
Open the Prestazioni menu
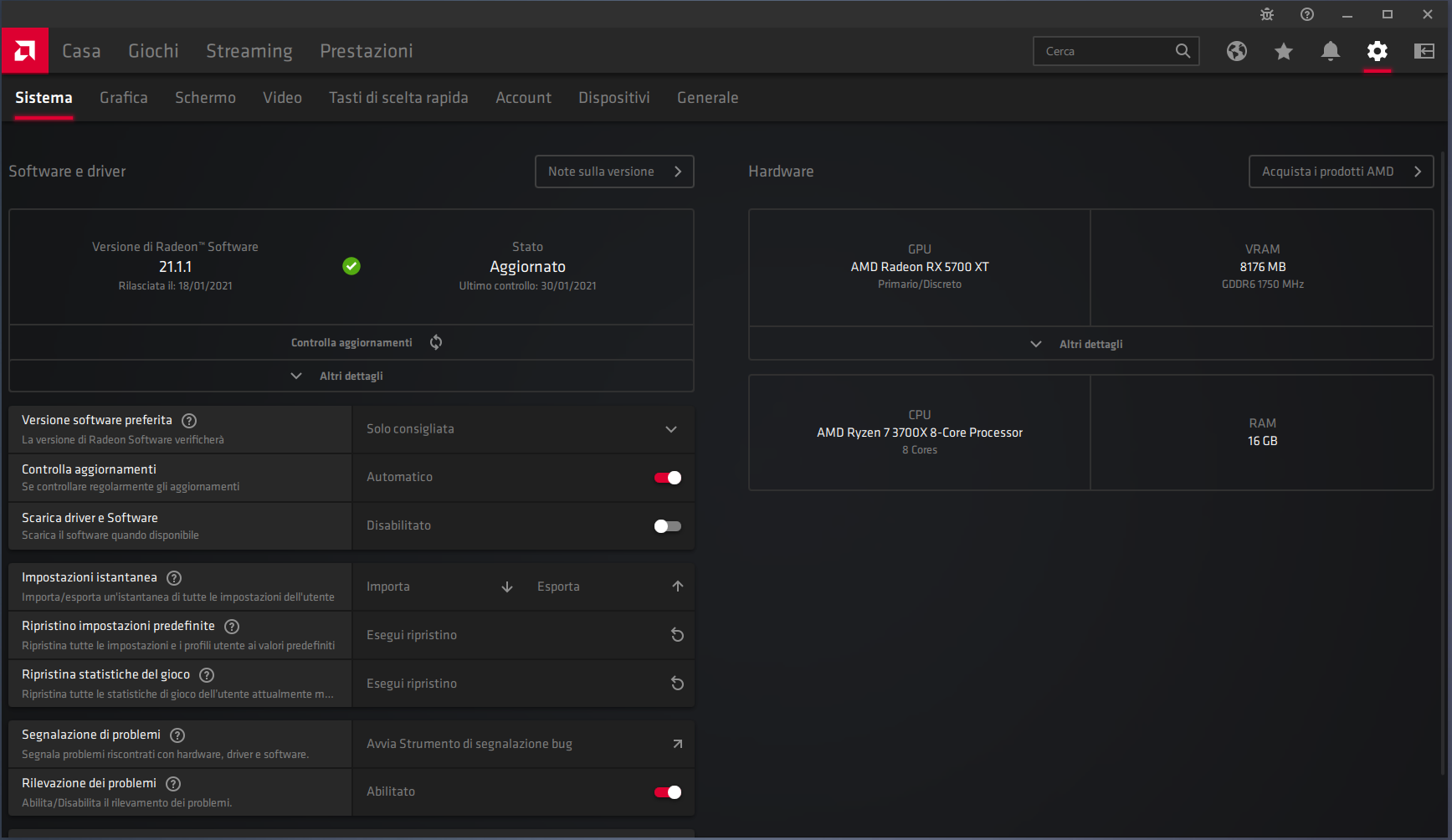(x=367, y=51)
